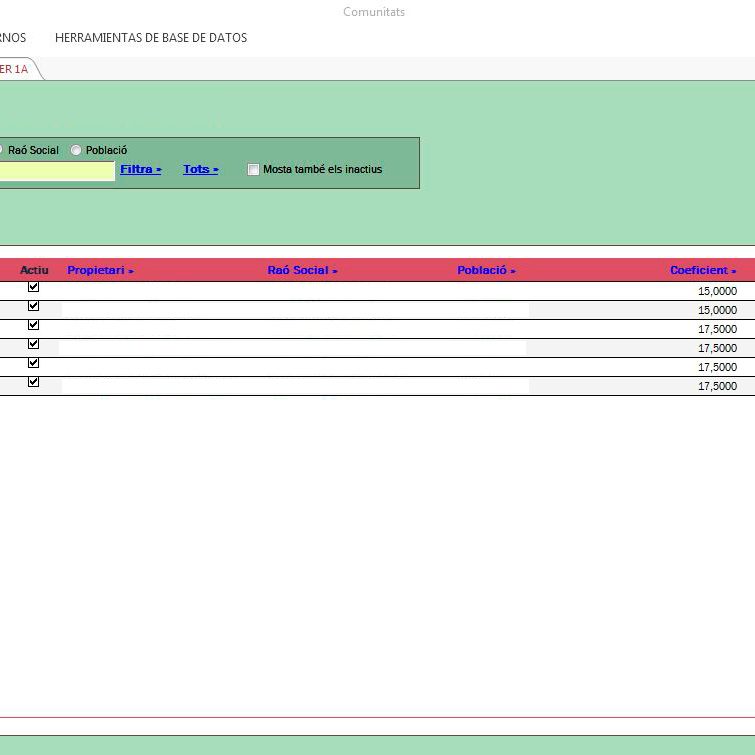The width and height of the screenshot is (755, 755).
Task: Sort by the Coeficient column header
Action: [x=703, y=270]
